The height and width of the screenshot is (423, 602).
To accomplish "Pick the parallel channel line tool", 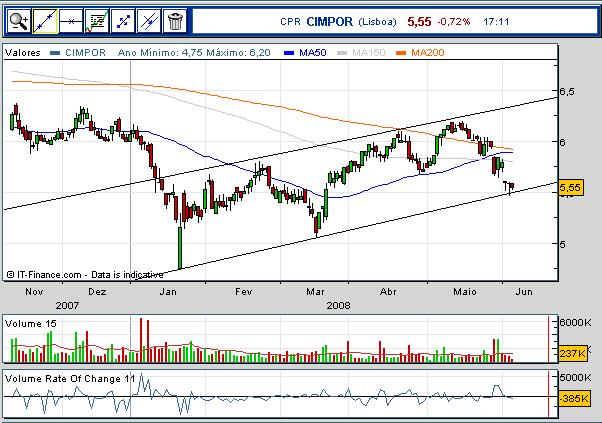I will click(x=149, y=21).
